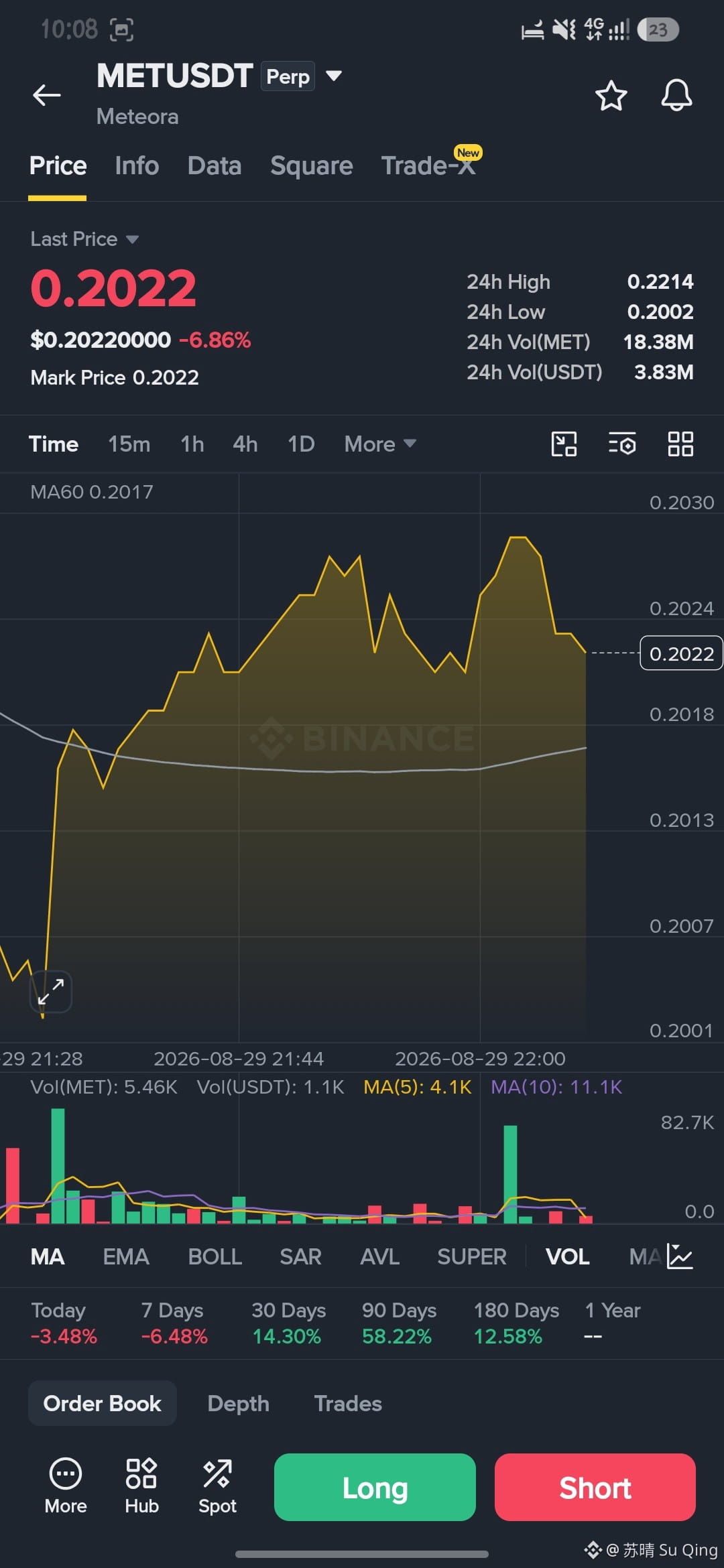This screenshot has width=724, height=1568.
Task: Toggle the AVL indicator
Action: pos(380,1256)
